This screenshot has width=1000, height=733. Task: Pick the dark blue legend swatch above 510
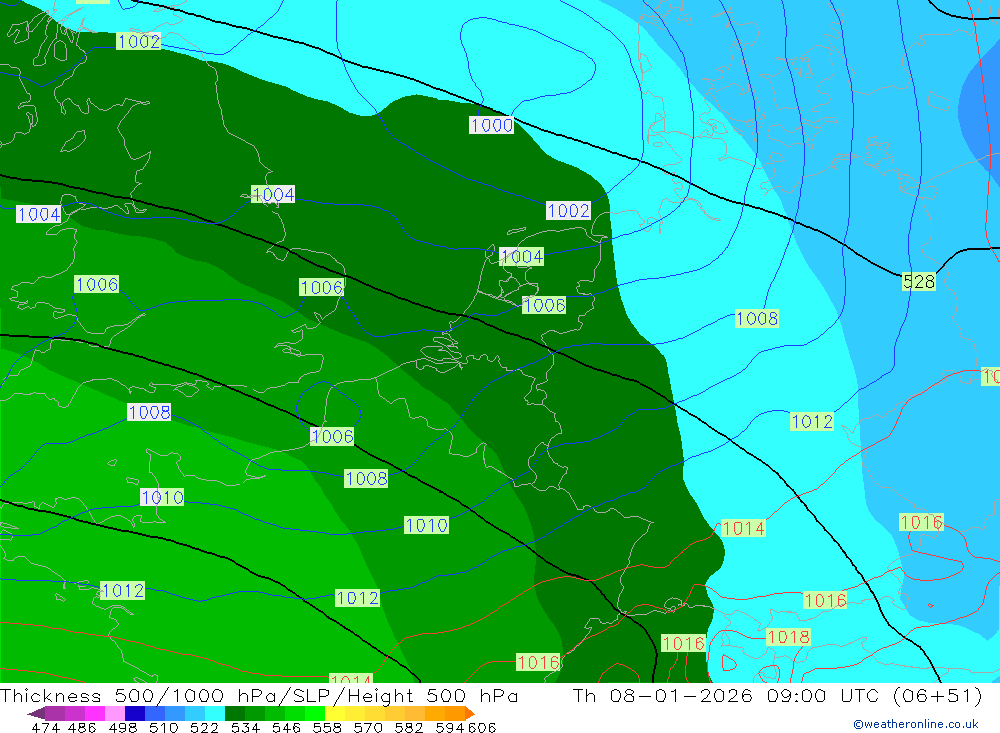coord(135,713)
